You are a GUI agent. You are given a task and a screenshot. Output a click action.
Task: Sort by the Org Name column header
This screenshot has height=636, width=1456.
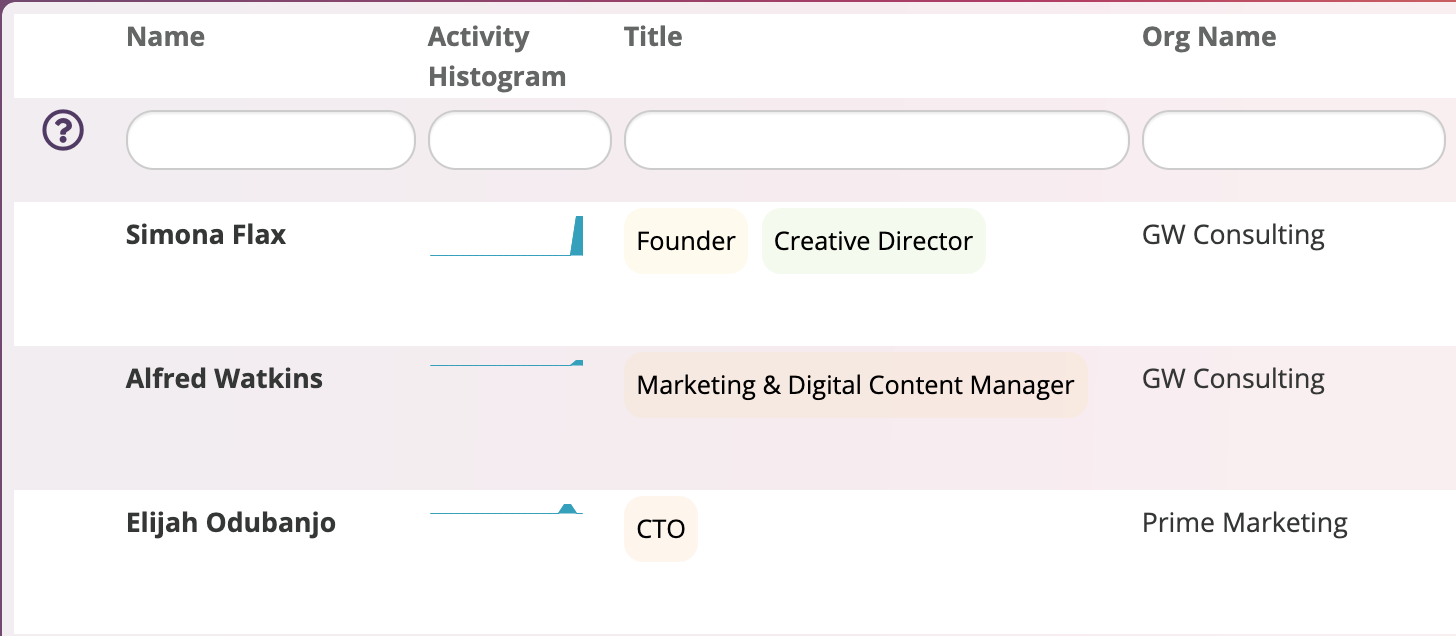tap(1209, 37)
